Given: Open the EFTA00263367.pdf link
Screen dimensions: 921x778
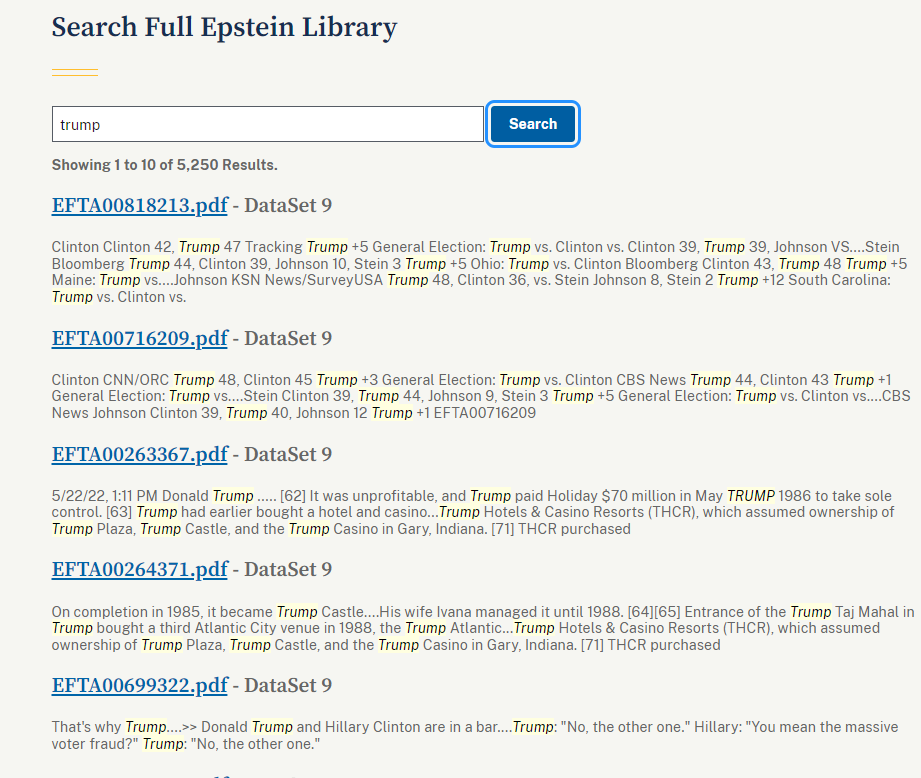Looking at the screenshot, I should point(140,454).
